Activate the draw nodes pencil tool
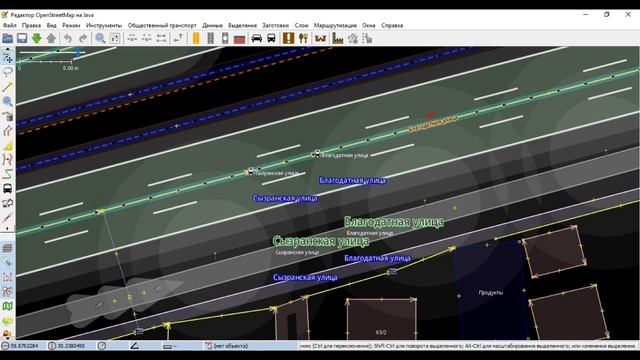Image resolution: width=640 pixels, height=360 pixels. coord(7,87)
